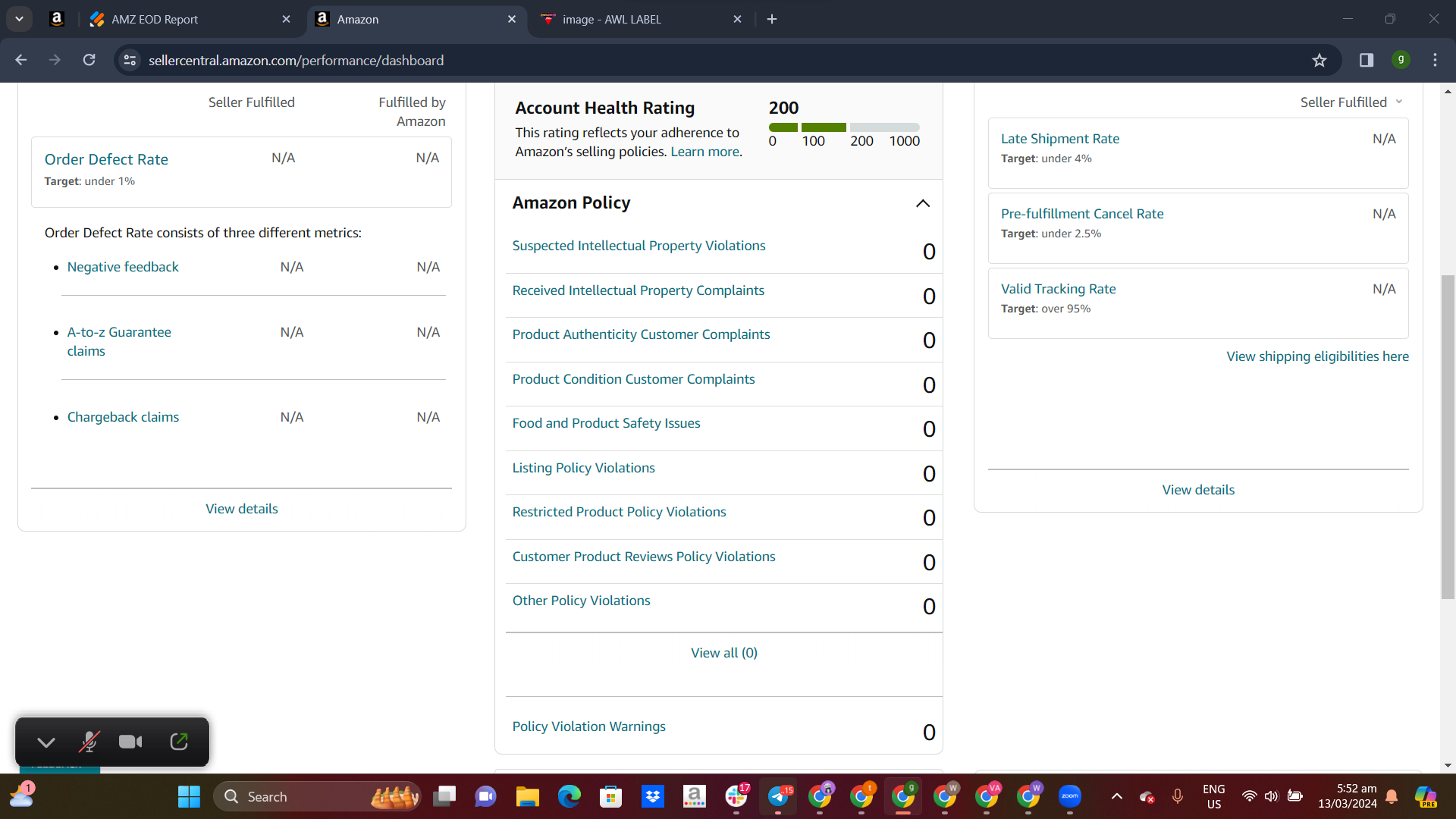Open the Order Defect Rate link
The width and height of the screenshot is (1456, 819).
click(x=106, y=159)
